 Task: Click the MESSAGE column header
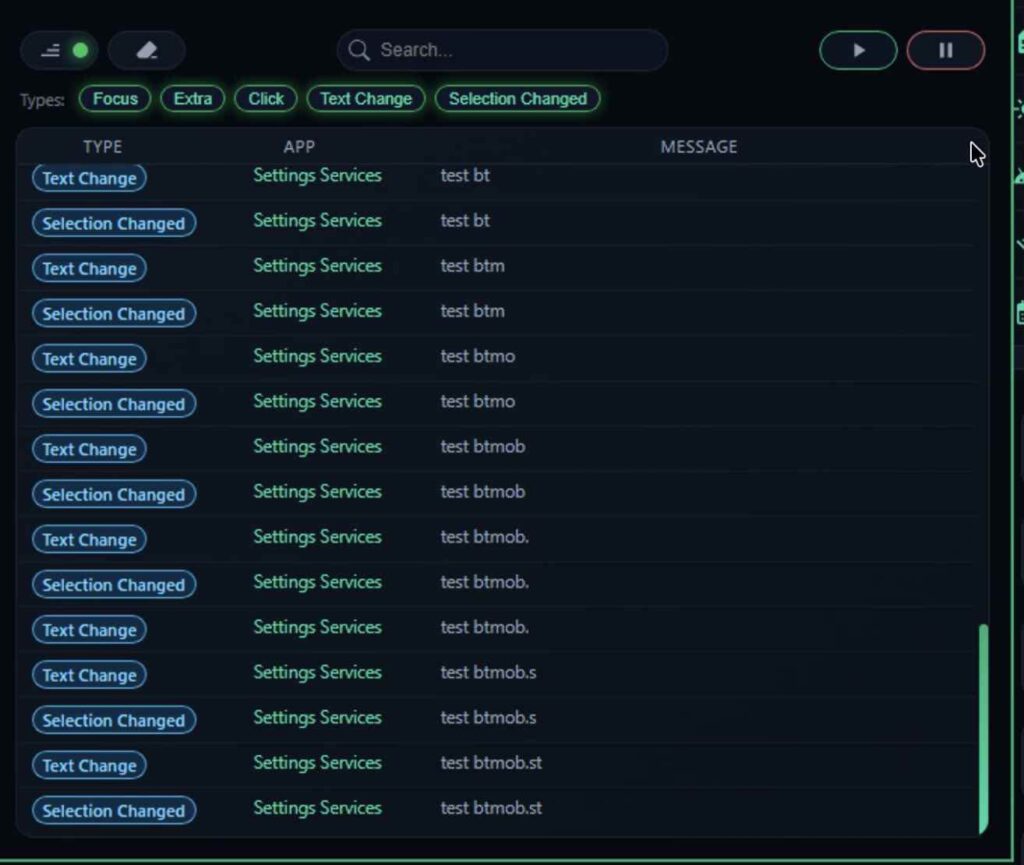(699, 147)
